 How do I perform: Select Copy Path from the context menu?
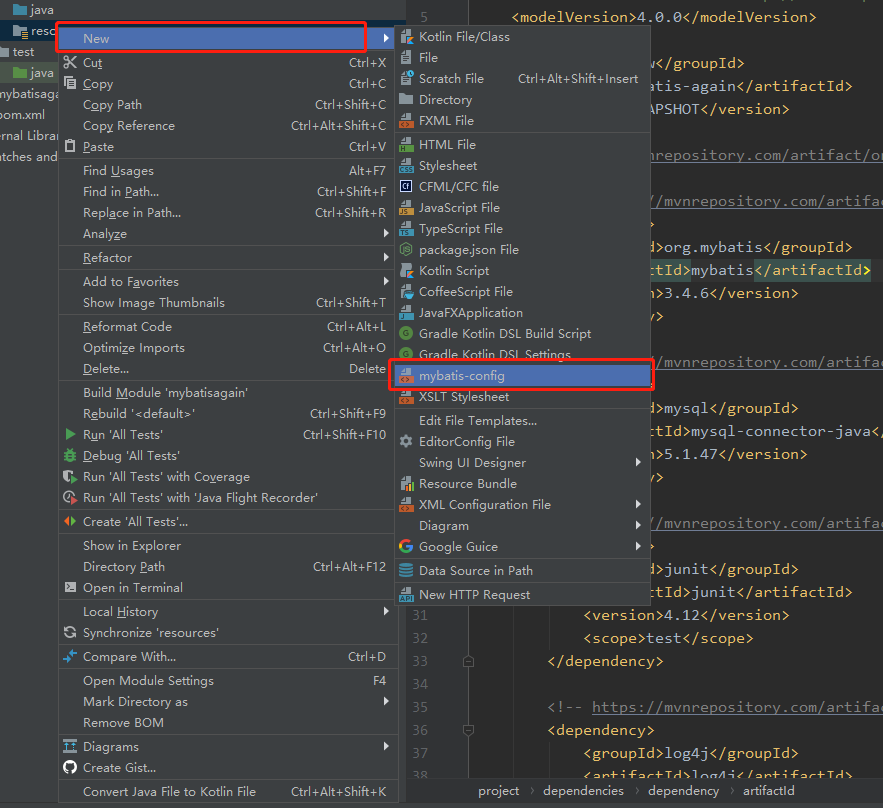point(228,105)
